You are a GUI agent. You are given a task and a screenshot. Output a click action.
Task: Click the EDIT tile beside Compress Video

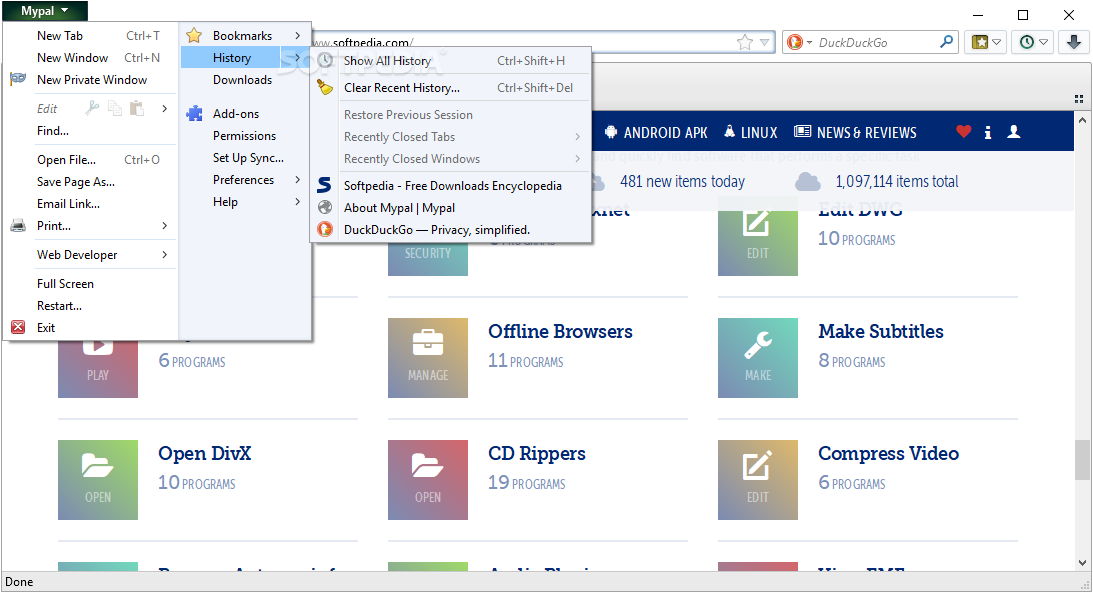coord(758,480)
